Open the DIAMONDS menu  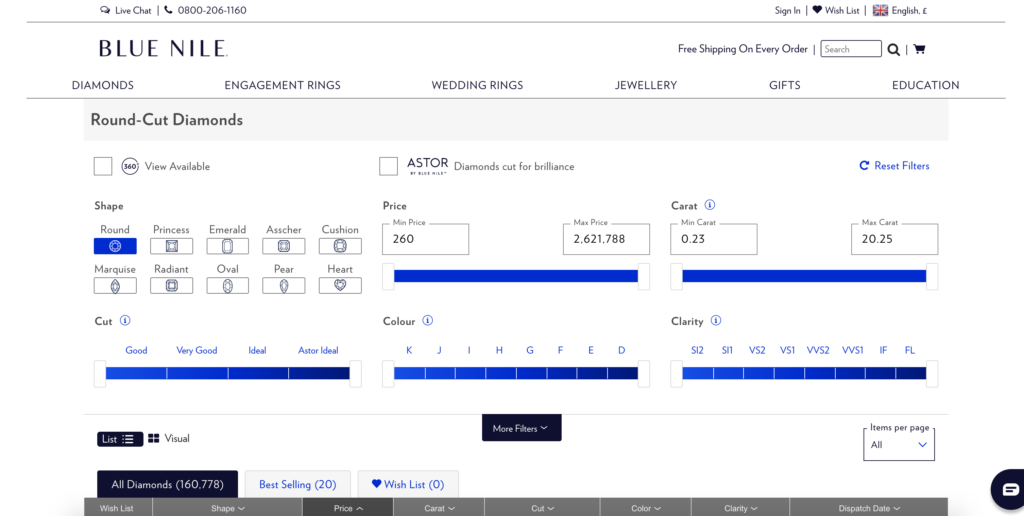click(103, 85)
